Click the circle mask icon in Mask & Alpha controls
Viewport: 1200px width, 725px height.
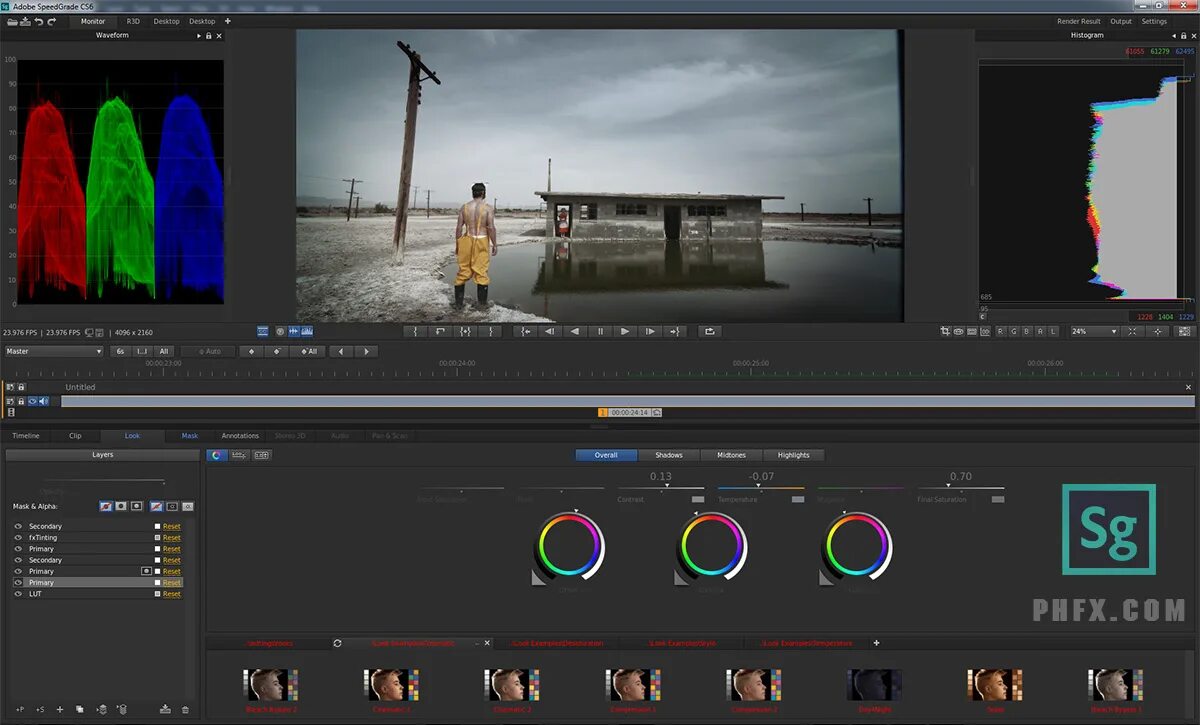click(x=120, y=506)
